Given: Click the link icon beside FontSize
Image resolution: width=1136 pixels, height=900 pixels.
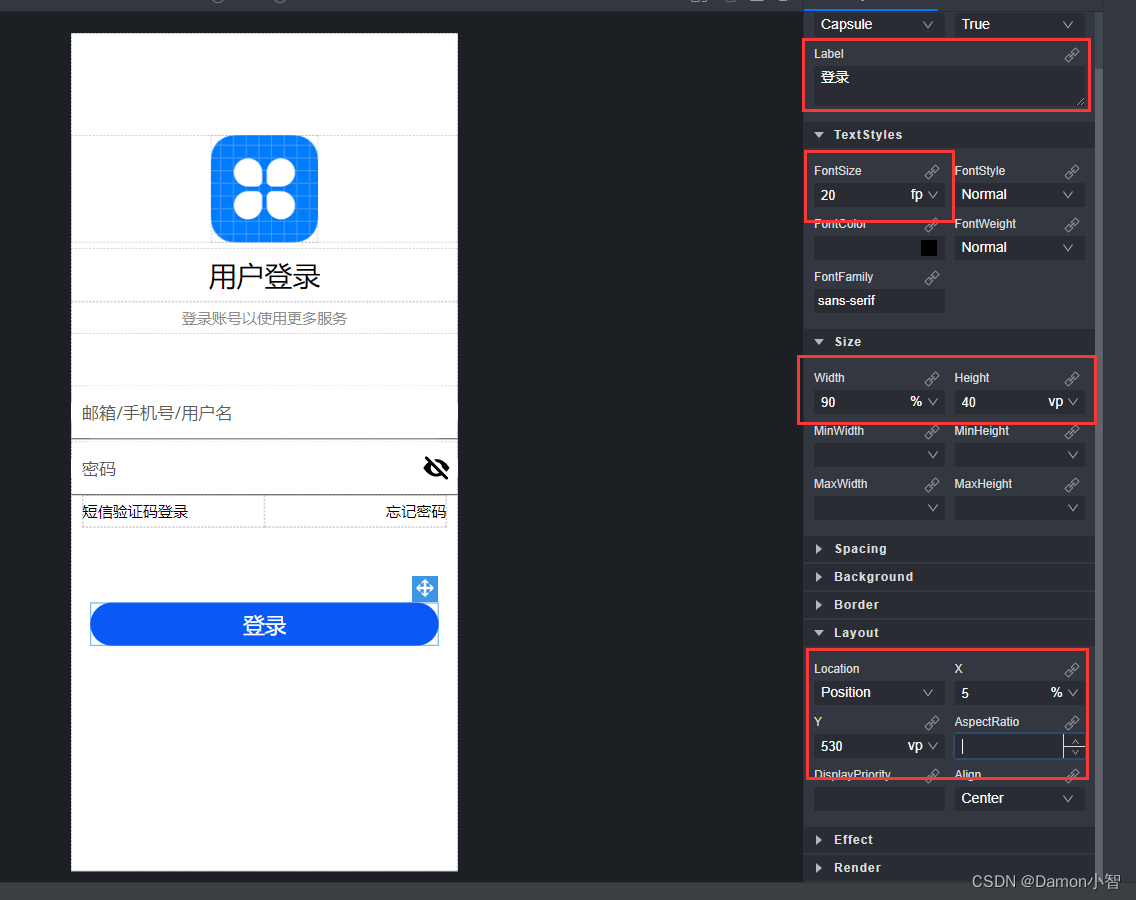Looking at the screenshot, I should tap(932, 171).
